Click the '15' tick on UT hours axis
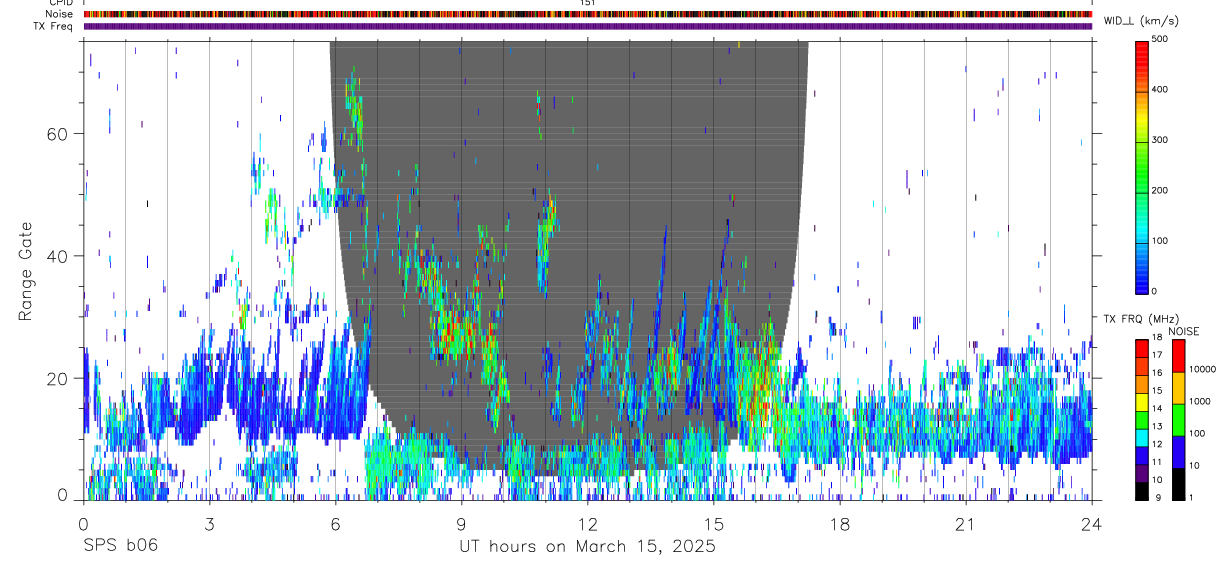Image resolution: width=1228 pixels, height=567 pixels. pyautogui.click(x=713, y=523)
